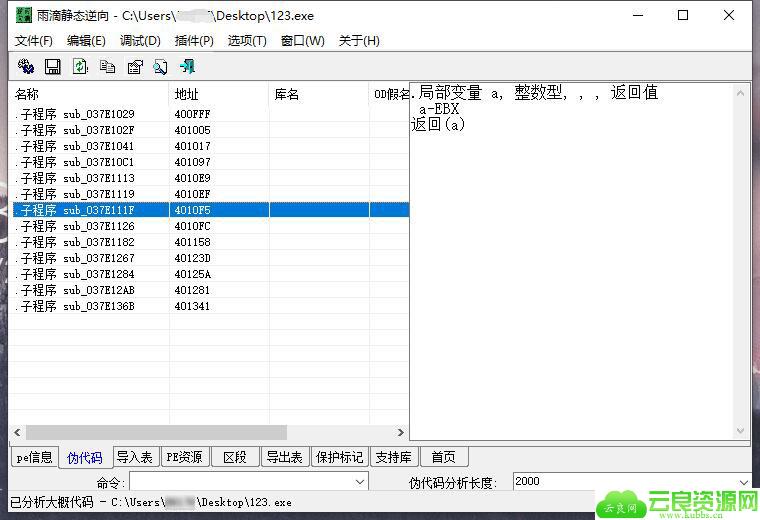Open the 调试(D) menu
The image size is (760, 520).
[140, 41]
